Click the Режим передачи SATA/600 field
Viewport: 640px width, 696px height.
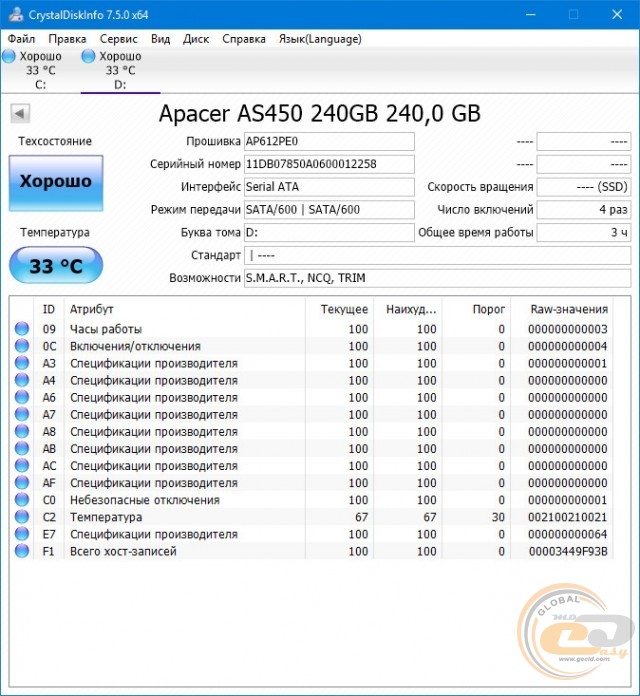(329, 210)
